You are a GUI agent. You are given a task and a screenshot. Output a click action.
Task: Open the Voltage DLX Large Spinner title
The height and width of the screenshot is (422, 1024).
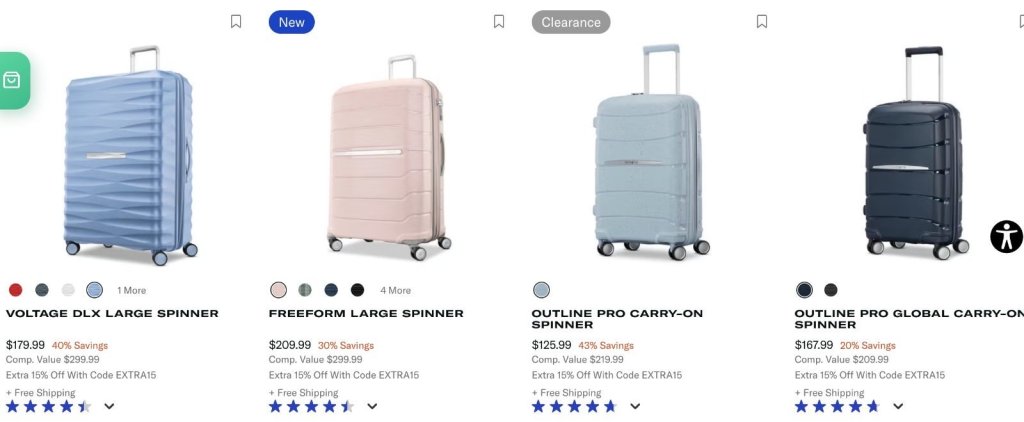[x=112, y=314]
